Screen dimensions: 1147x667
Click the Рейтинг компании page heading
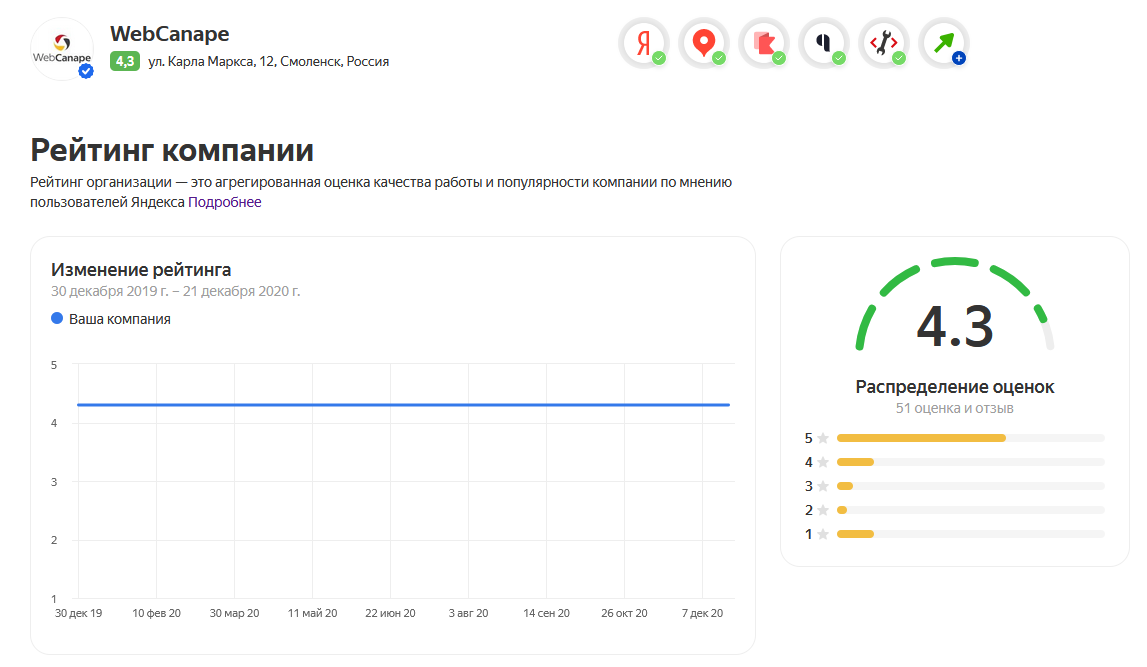click(x=172, y=150)
